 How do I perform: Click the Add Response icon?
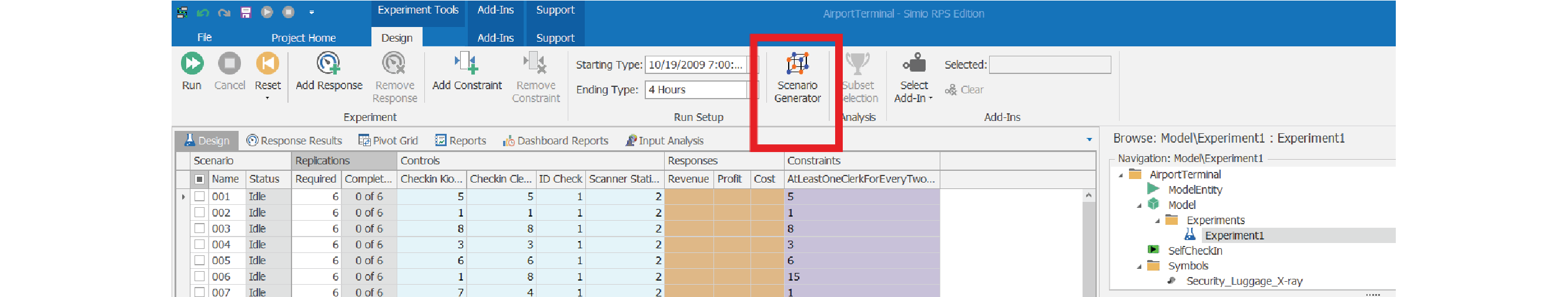328,64
